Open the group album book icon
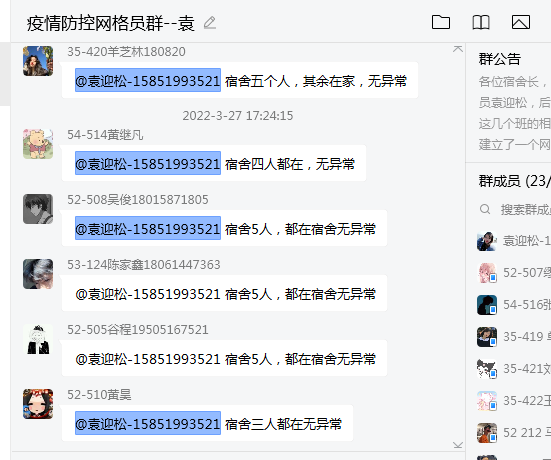The height and width of the screenshot is (460, 551). click(480, 22)
